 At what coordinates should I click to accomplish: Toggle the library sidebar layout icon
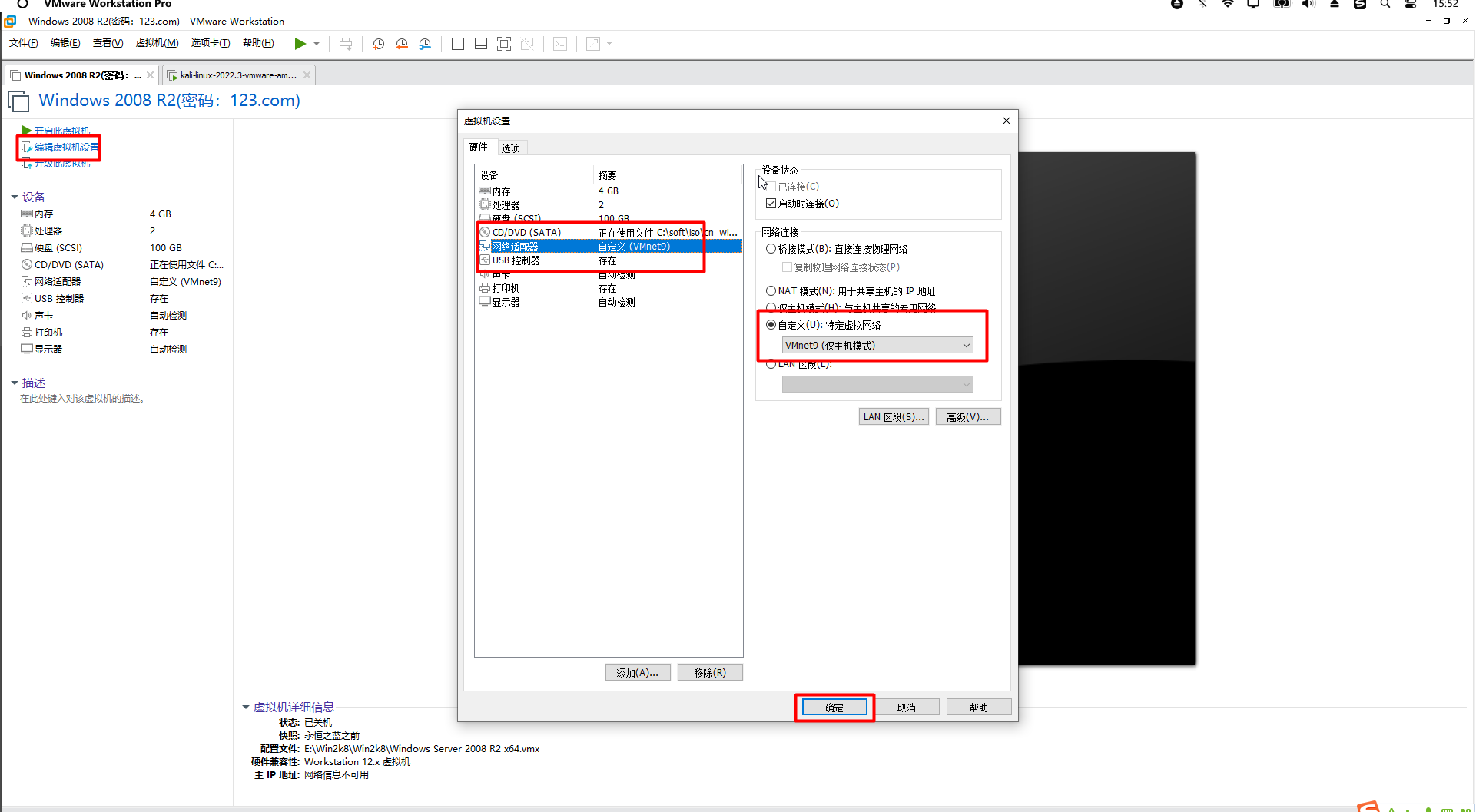[458, 44]
